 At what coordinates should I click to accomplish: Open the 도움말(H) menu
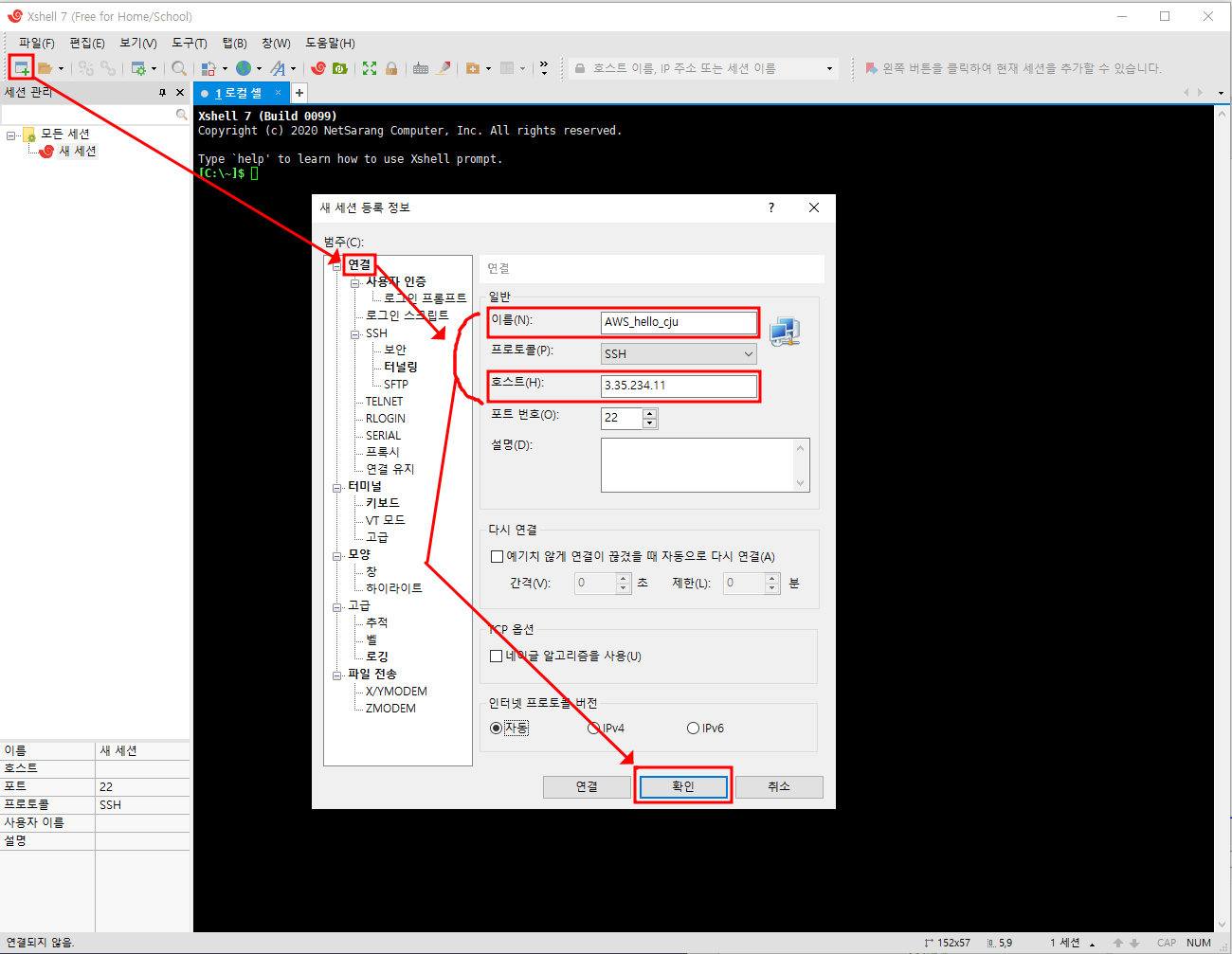point(330,44)
